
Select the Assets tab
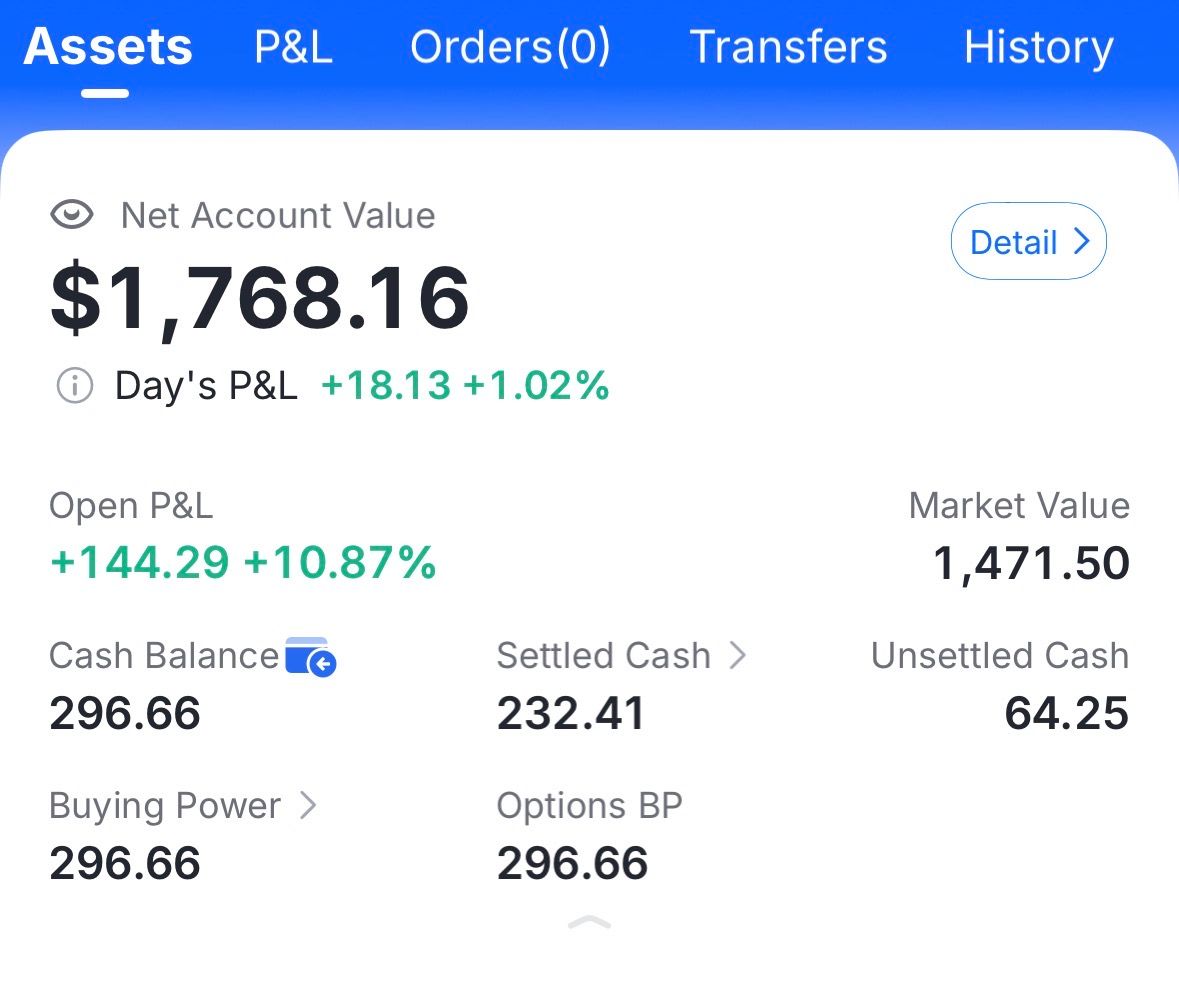point(108,47)
